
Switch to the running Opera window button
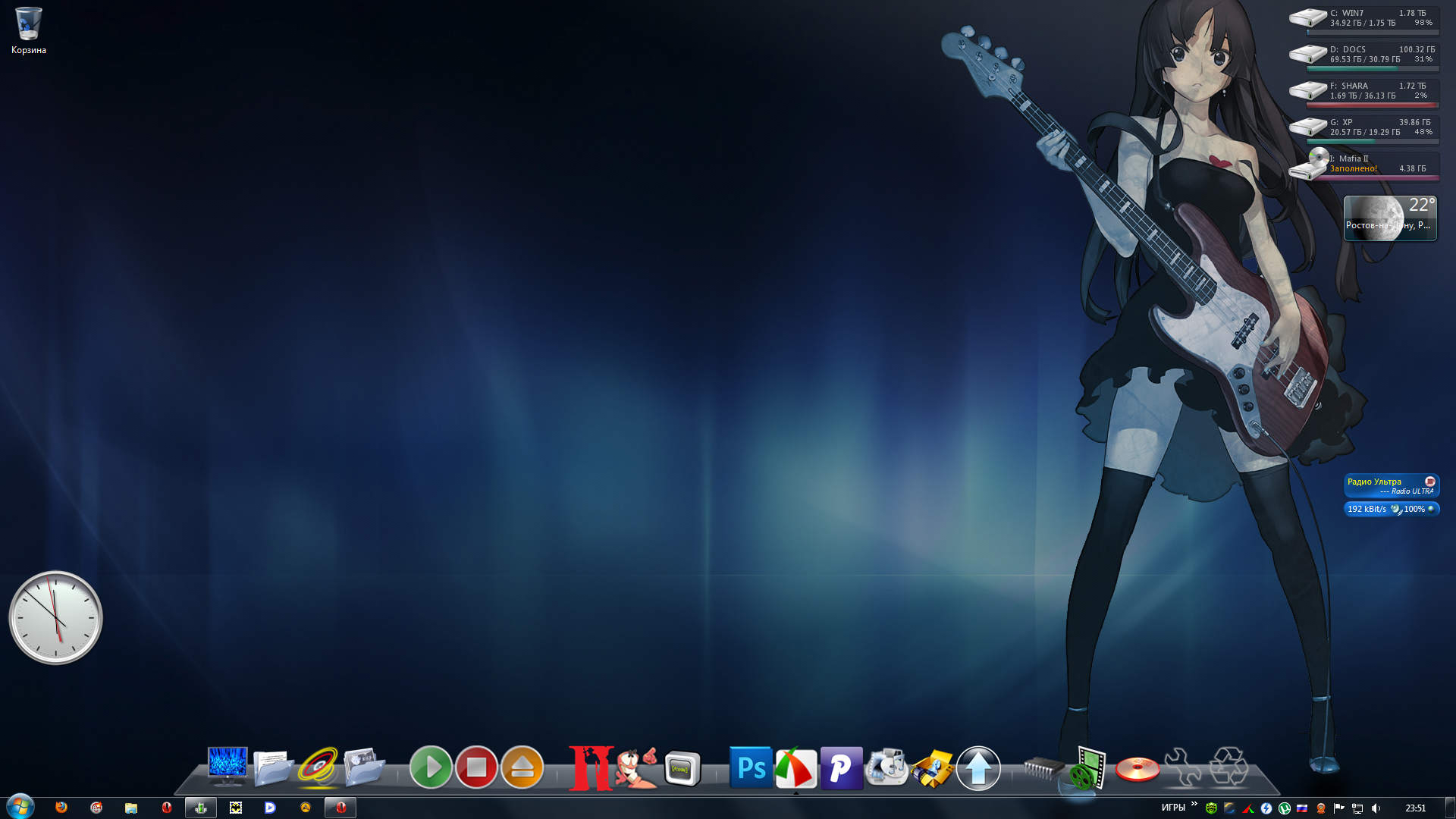pos(340,808)
